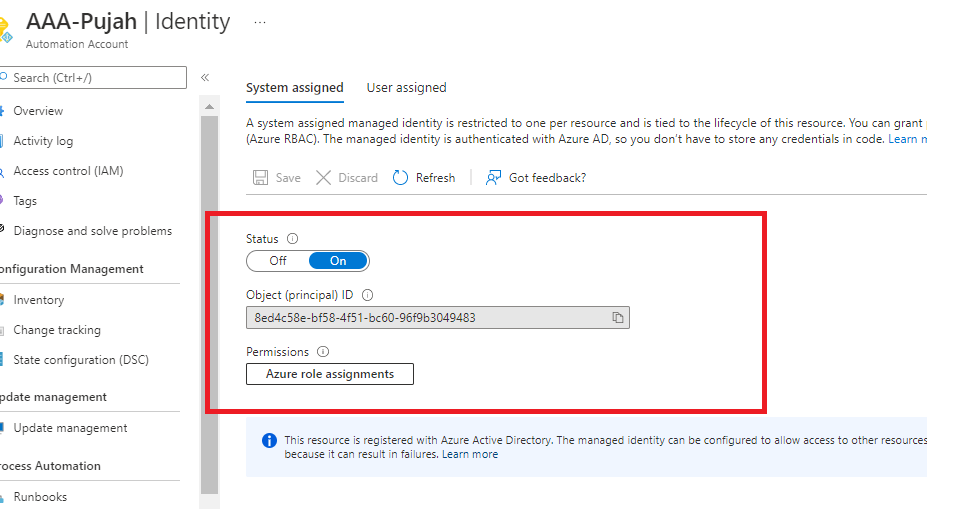The height and width of the screenshot is (526, 961).
Task: Click the blue info icon in banner
Action: point(269,440)
